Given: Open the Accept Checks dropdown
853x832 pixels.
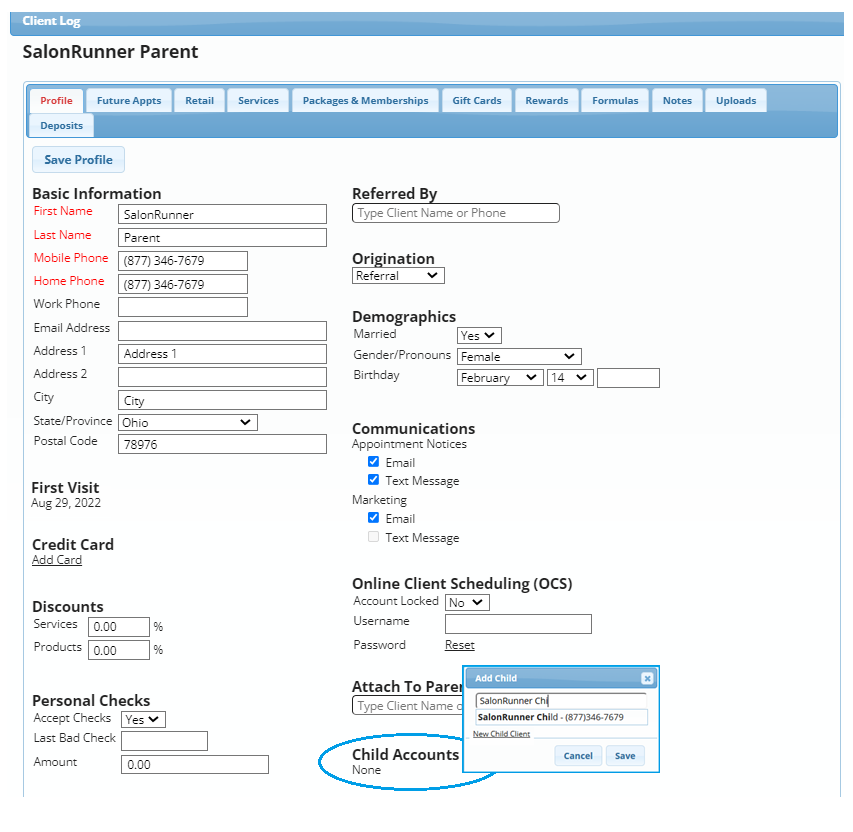Looking at the screenshot, I should pos(143,719).
